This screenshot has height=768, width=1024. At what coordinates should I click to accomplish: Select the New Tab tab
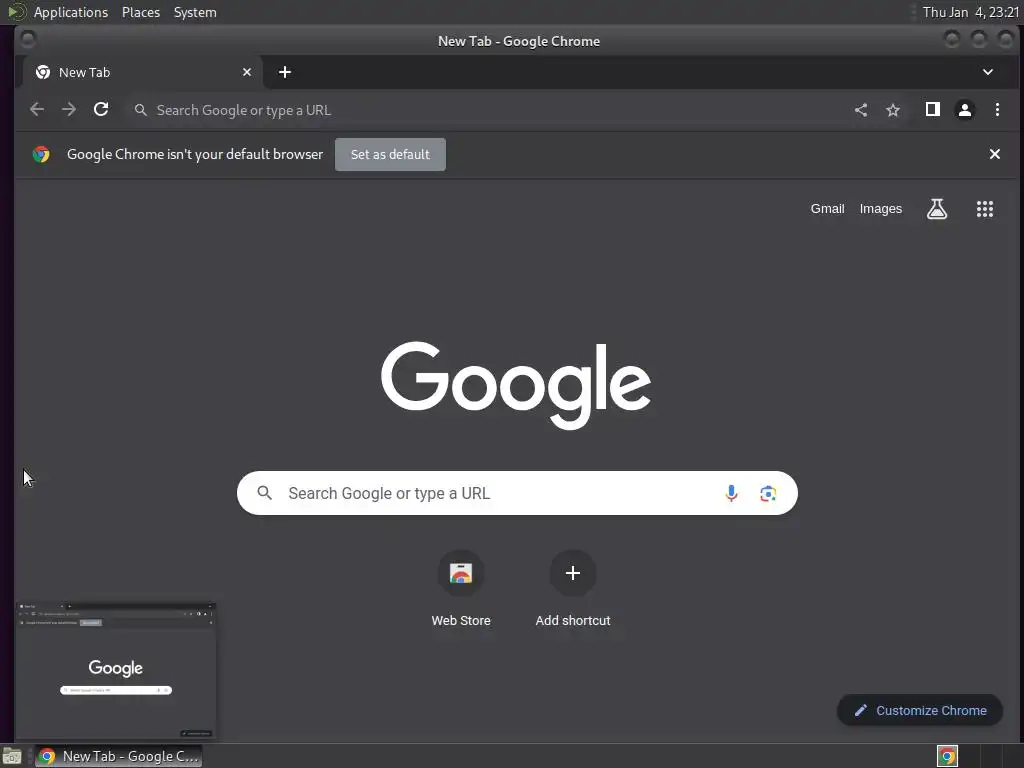[142, 72]
